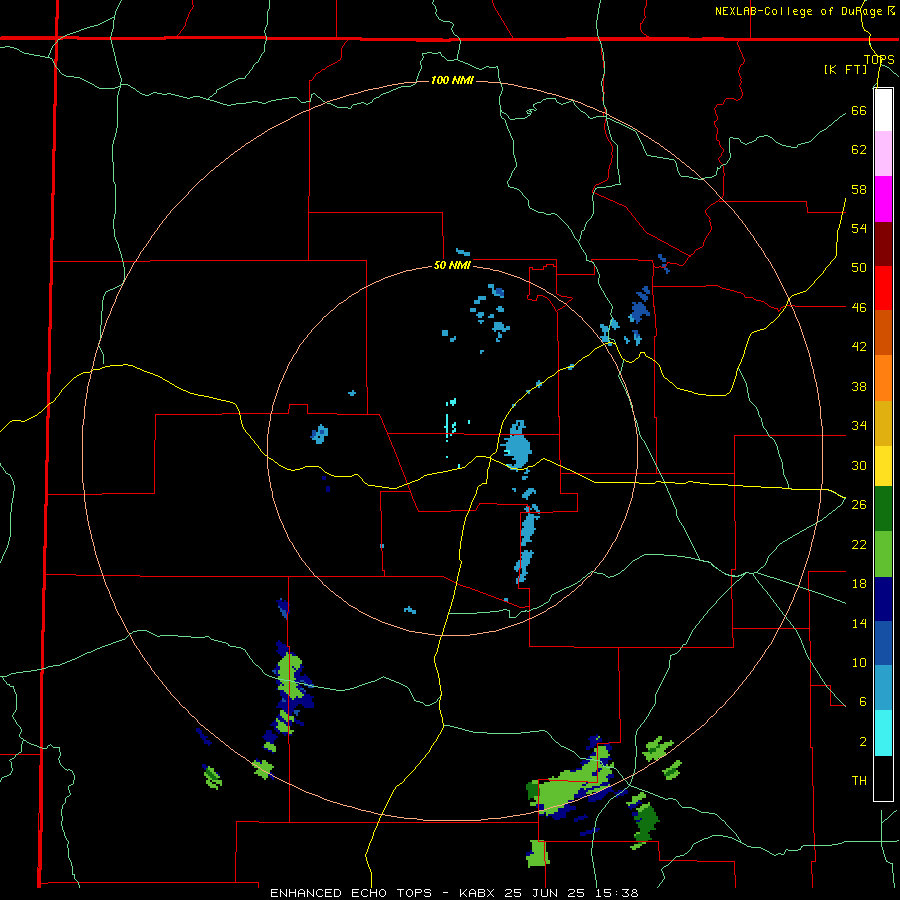Screen dimensions: 900x900
Task: Click the TOPS legend title
Action: click(879, 59)
